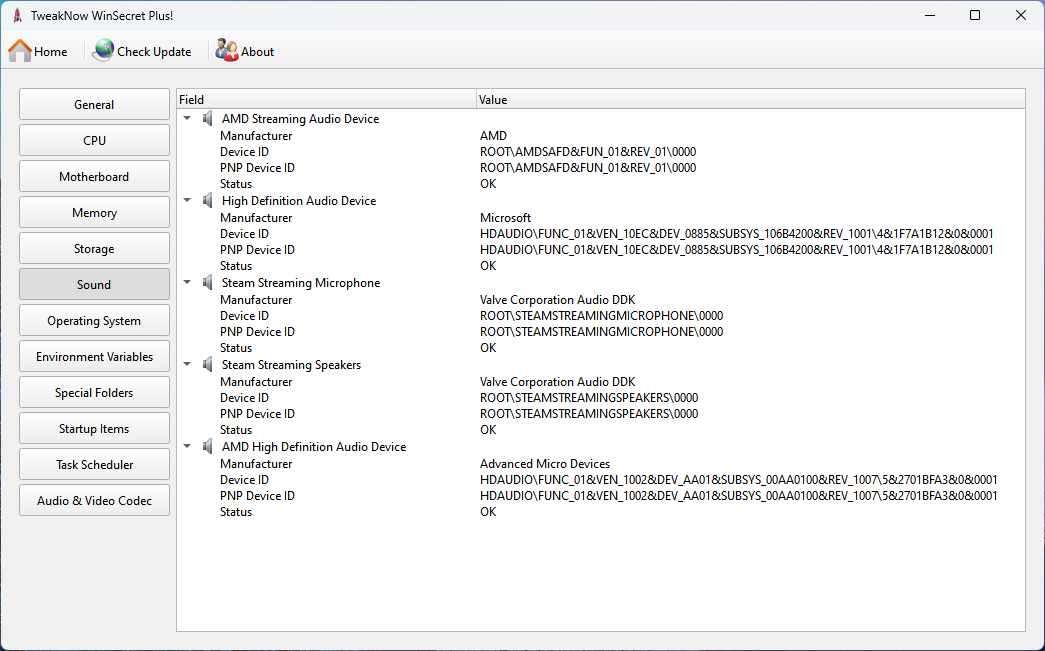Select the Steam Streaming Speakers row
Image resolution: width=1045 pixels, height=651 pixels.
[600, 364]
